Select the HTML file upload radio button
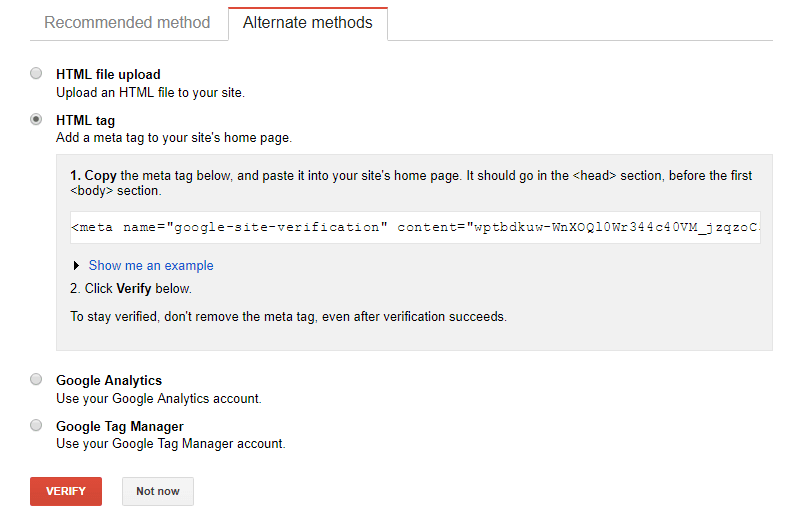Viewport: 803px width, 515px height. point(37,73)
